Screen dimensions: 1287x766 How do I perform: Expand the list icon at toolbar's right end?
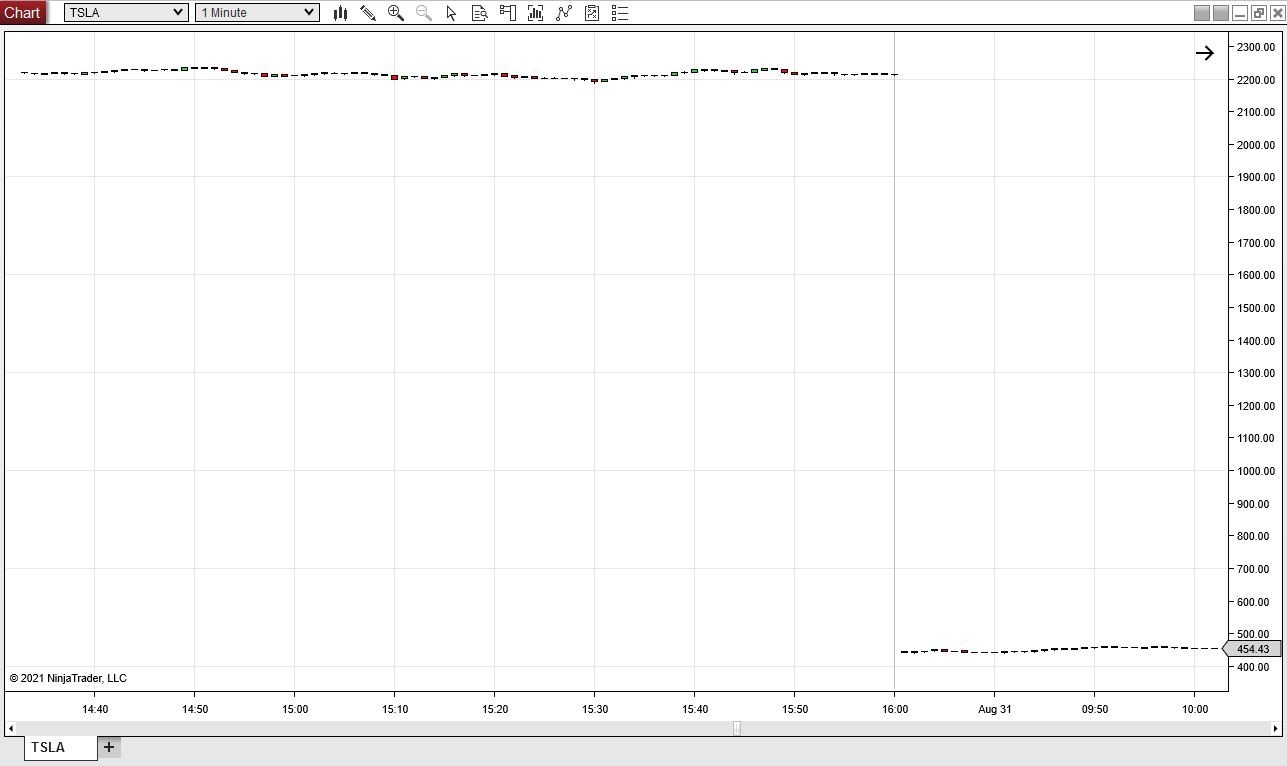[x=619, y=13]
